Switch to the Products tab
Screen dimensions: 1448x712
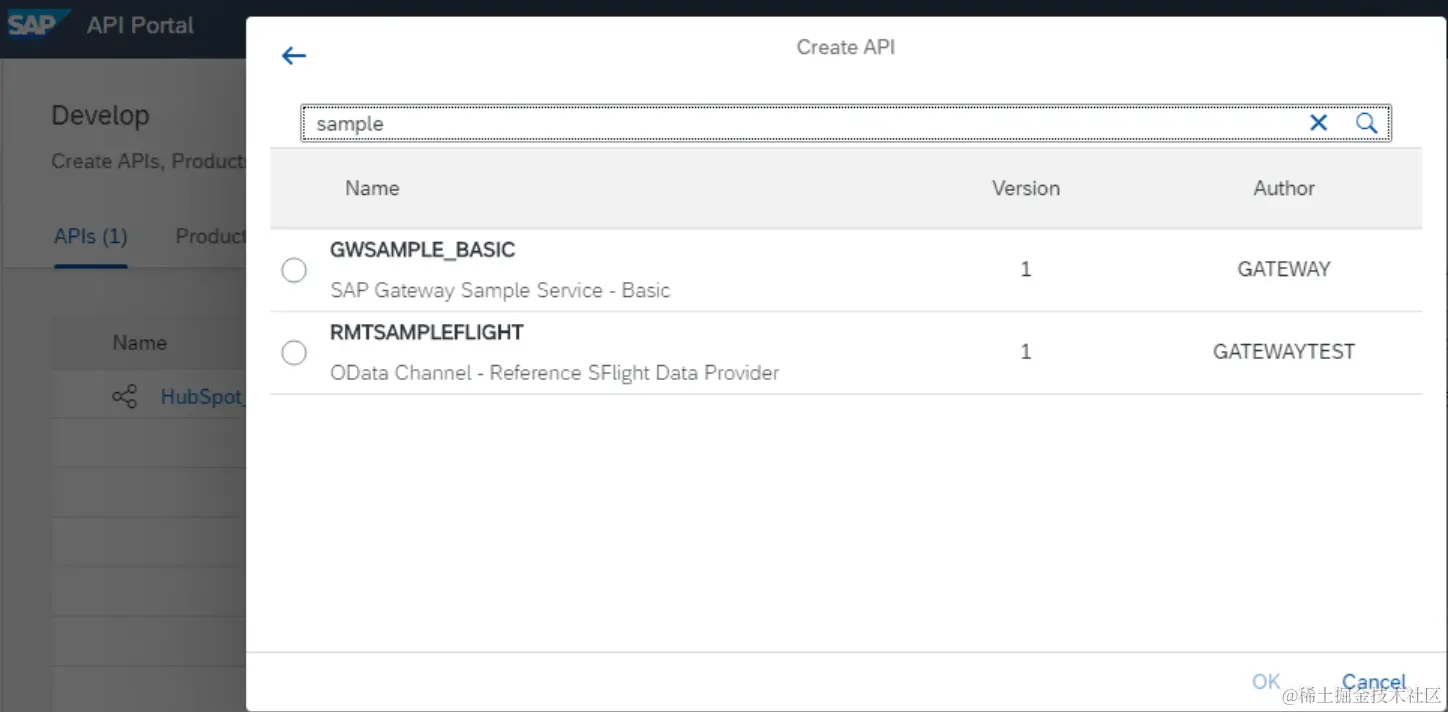(x=210, y=237)
